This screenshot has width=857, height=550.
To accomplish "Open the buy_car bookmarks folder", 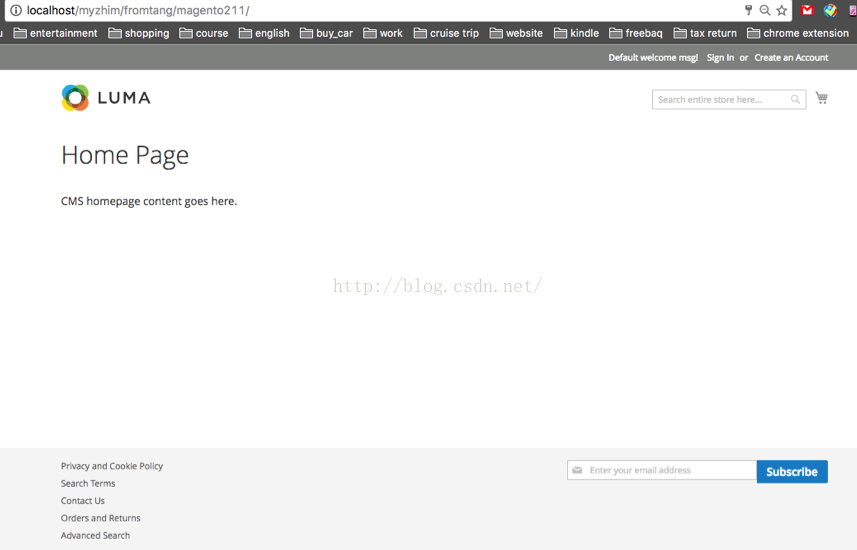I will tap(326, 33).
